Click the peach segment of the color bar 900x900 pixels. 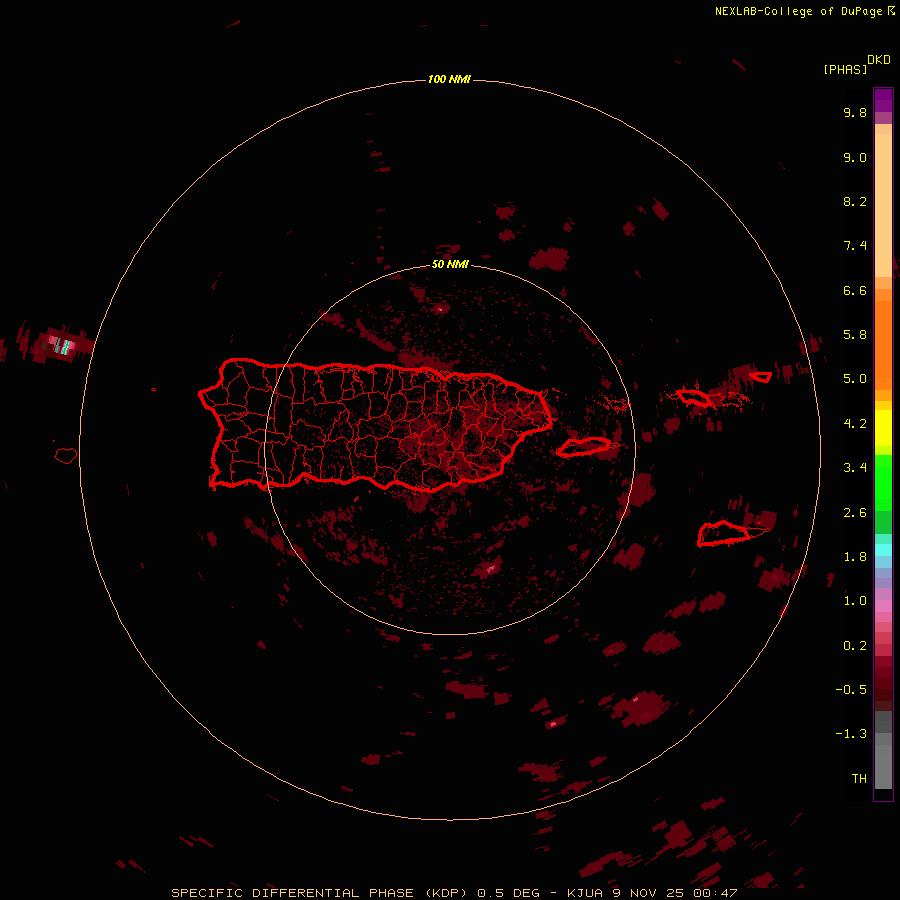883,205
